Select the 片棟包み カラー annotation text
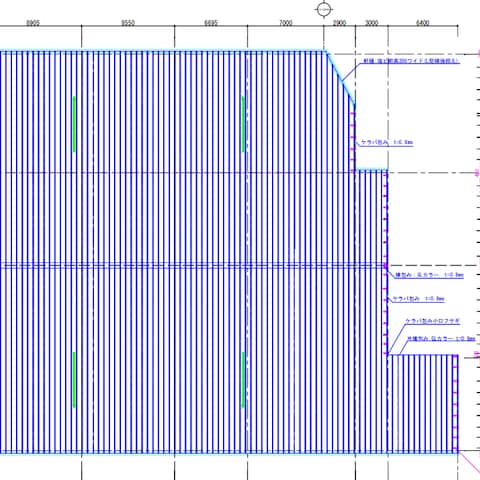480x480 pixels. (x=441, y=339)
